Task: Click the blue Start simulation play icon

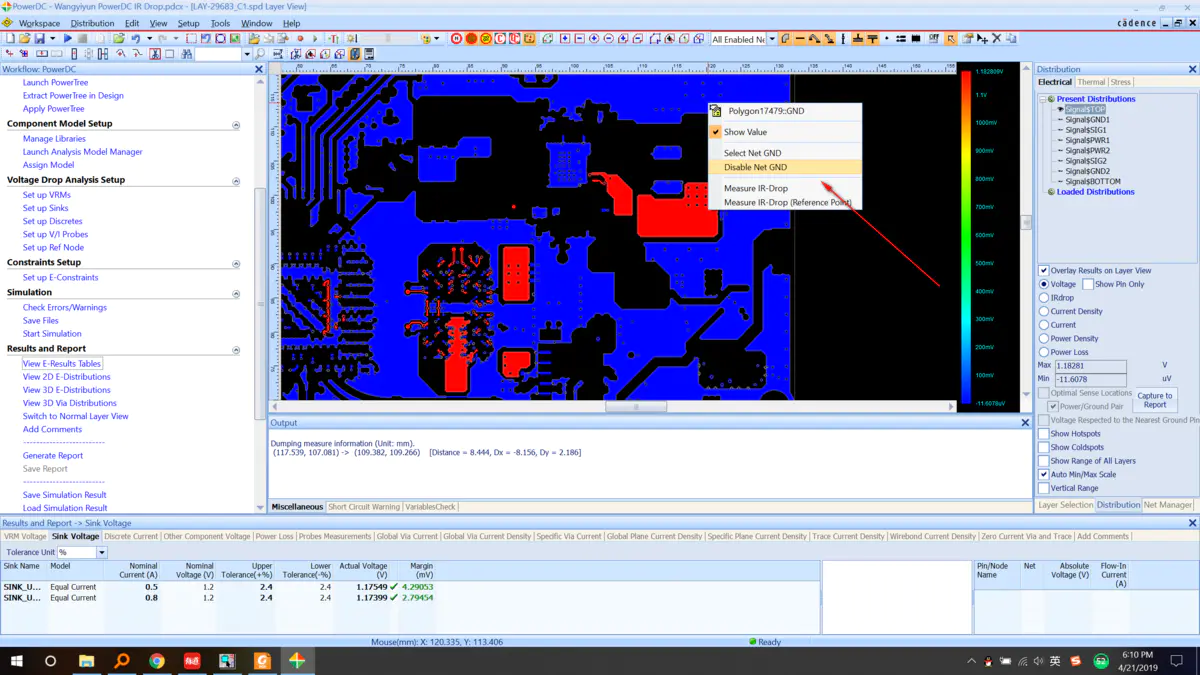Action: click(68, 39)
